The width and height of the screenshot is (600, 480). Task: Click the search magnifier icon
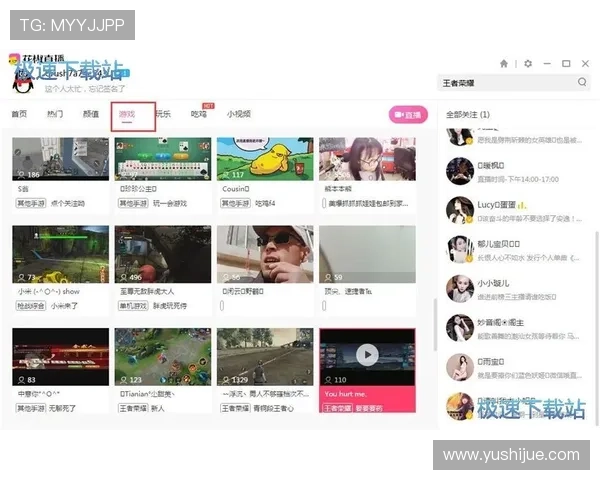pyautogui.click(x=582, y=82)
